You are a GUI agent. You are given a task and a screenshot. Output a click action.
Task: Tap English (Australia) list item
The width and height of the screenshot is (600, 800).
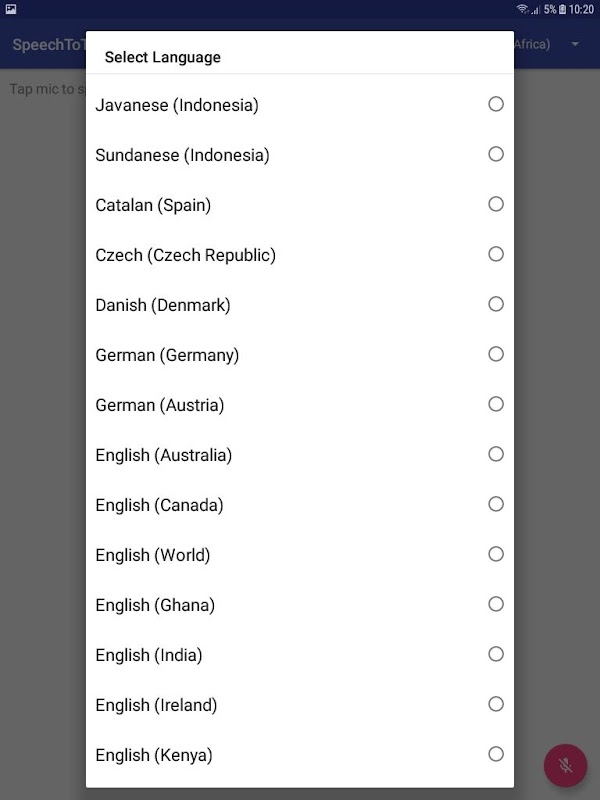164,455
